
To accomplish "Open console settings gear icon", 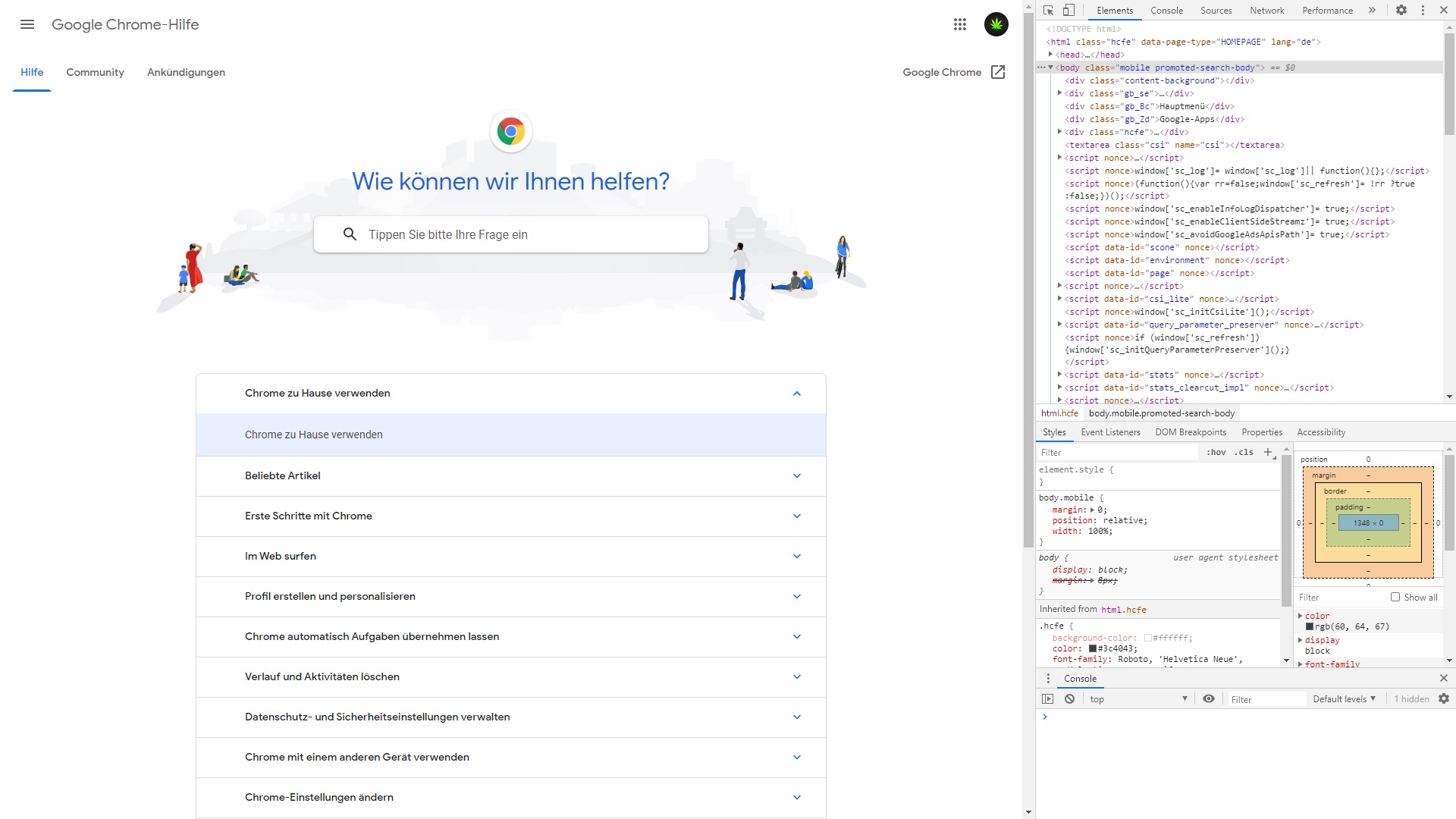I will [x=1444, y=699].
